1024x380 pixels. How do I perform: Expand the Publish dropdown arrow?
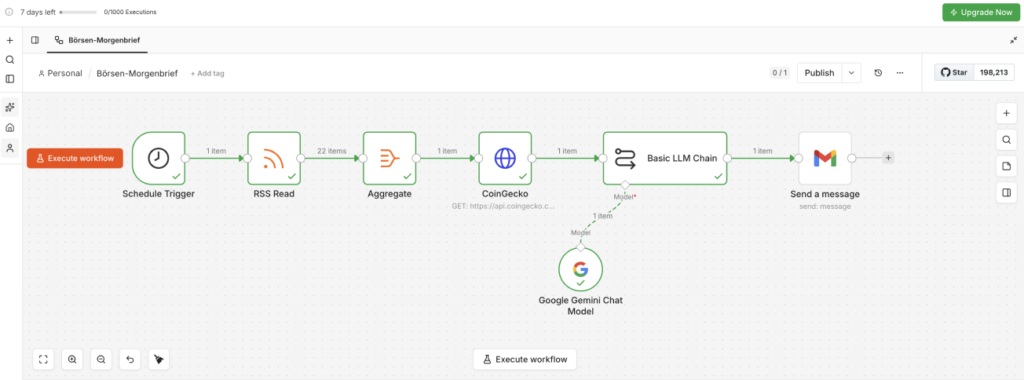(x=852, y=73)
